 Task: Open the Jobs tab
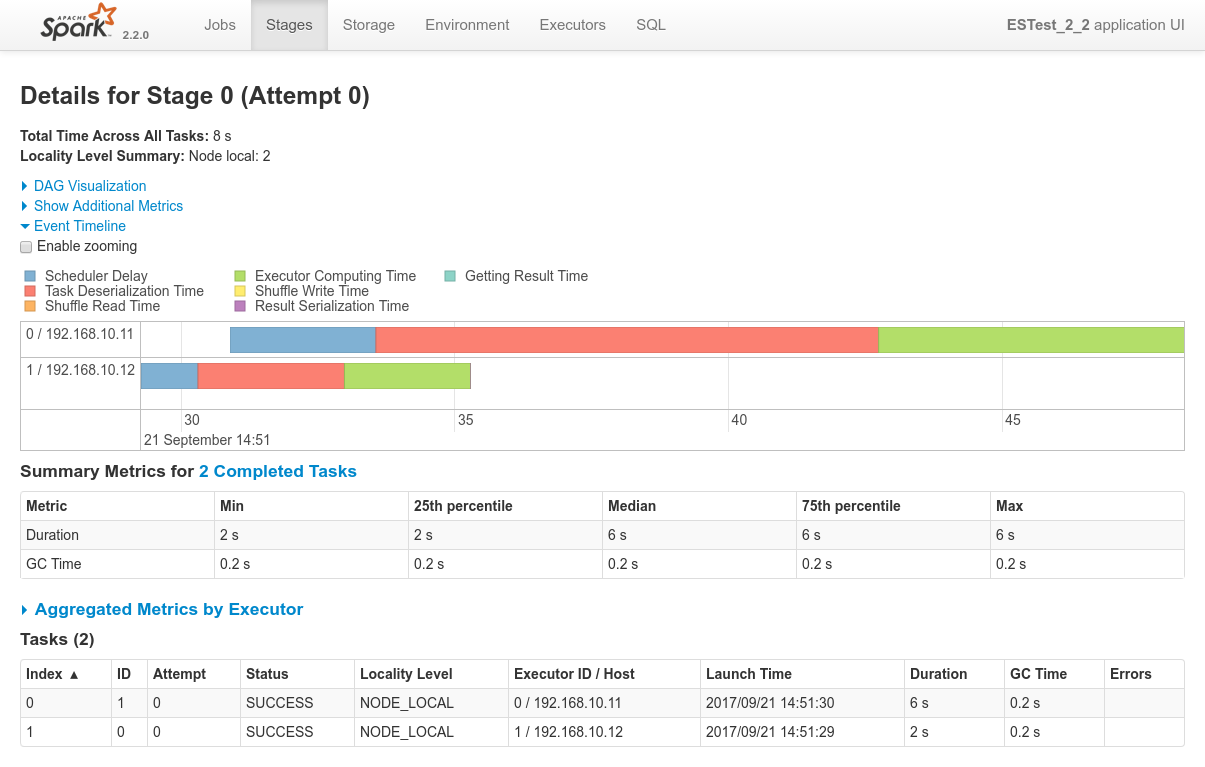coord(220,25)
